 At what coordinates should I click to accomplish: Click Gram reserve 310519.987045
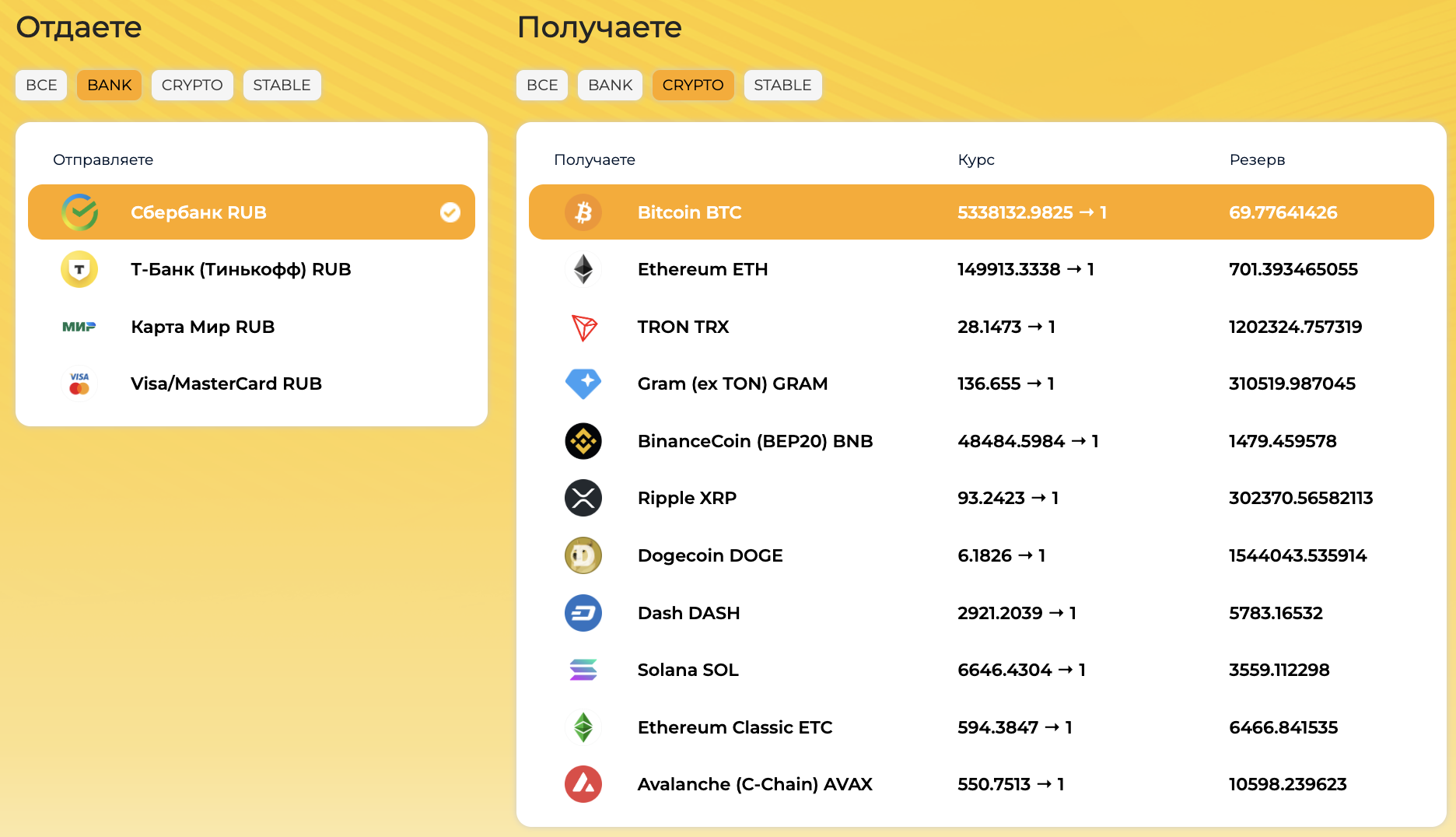click(1292, 383)
